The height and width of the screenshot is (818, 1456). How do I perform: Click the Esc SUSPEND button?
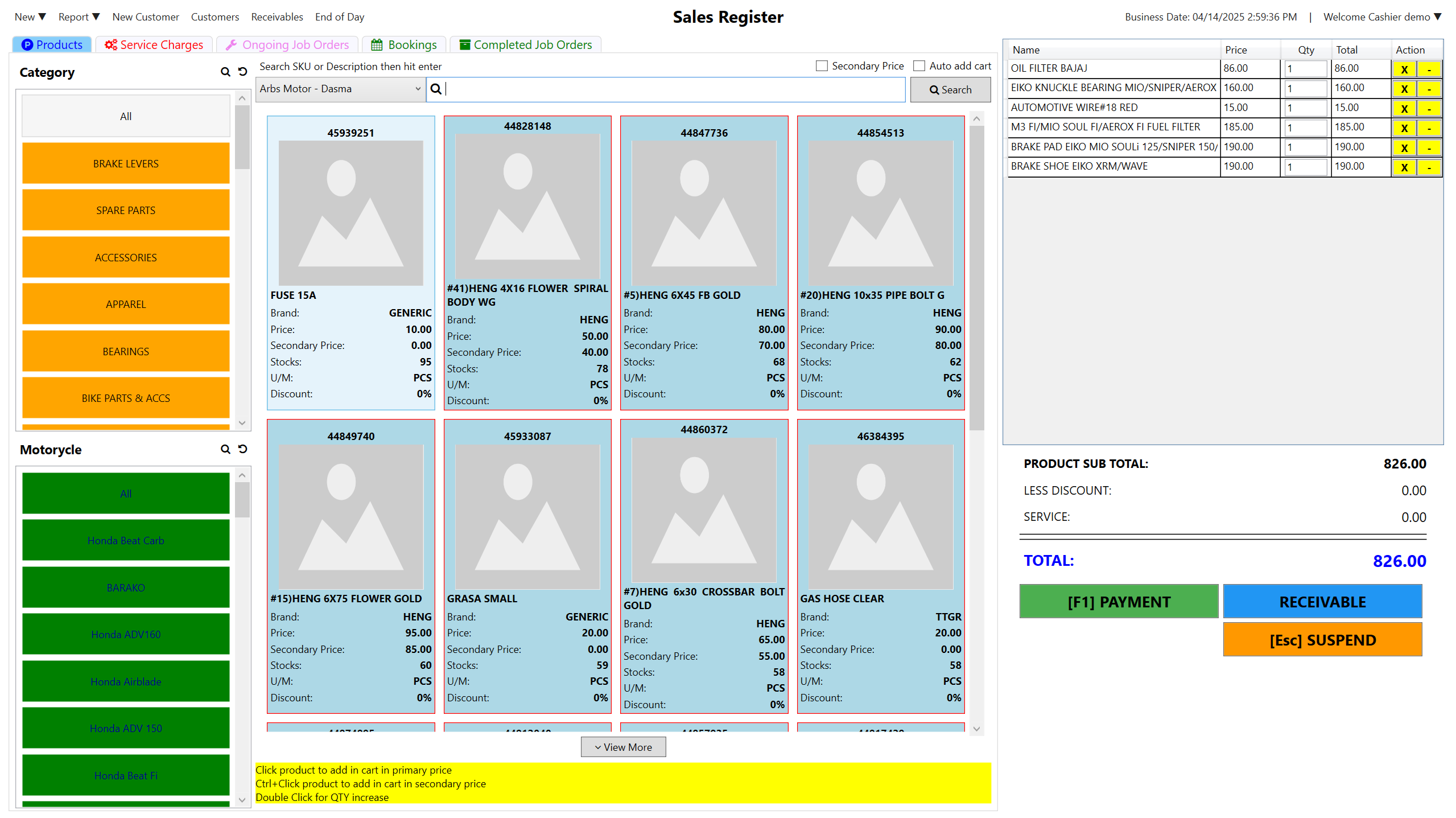tap(1322, 640)
